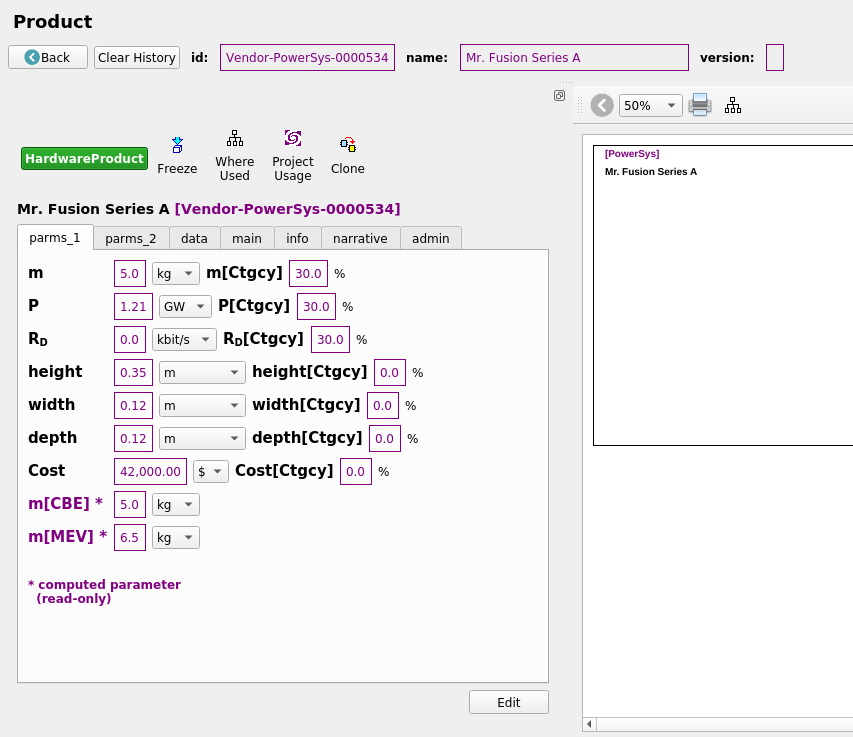
Task: Click the empty version field
Action: (x=775, y=58)
